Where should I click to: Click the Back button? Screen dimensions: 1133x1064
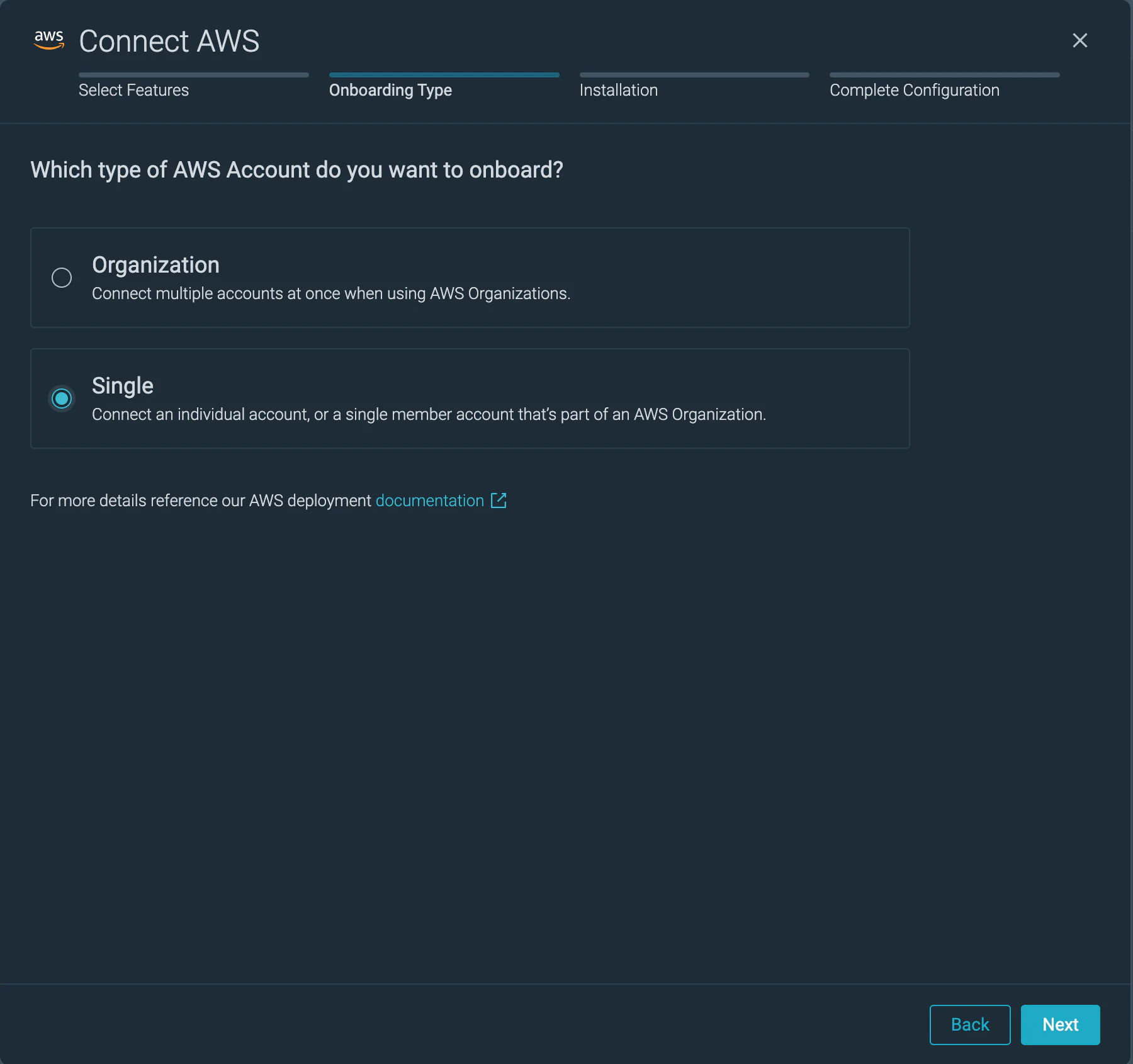(x=970, y=1025)
